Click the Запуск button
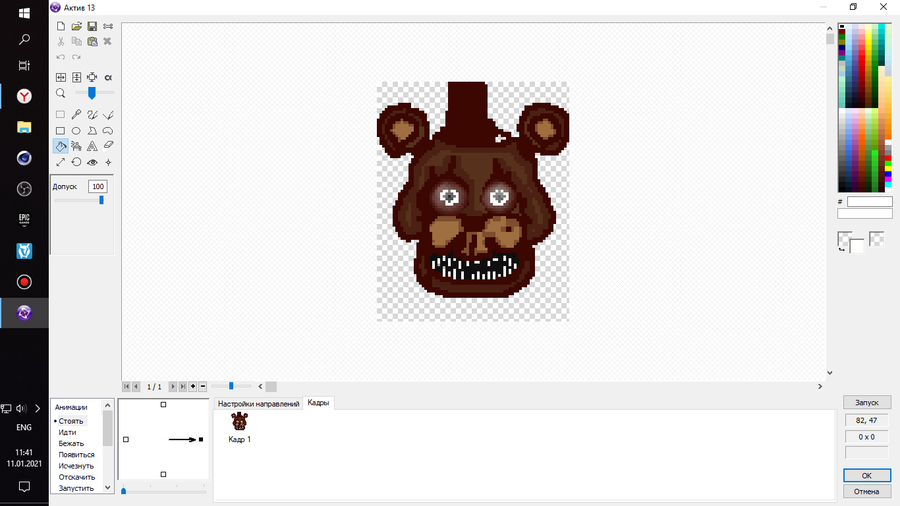The width and height of the screenshot is (900, 506). click(x=867, y=403)
